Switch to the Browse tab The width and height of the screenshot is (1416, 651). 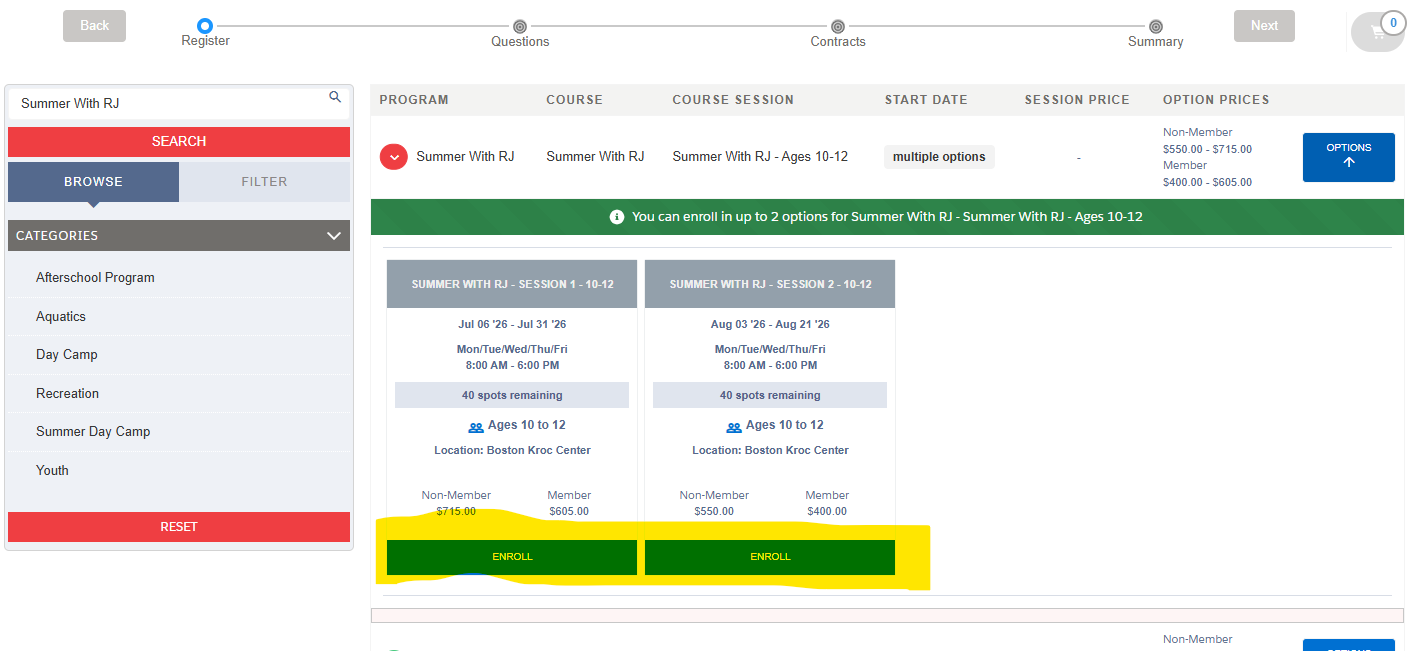pyautogui.click(x=93, y=182)
